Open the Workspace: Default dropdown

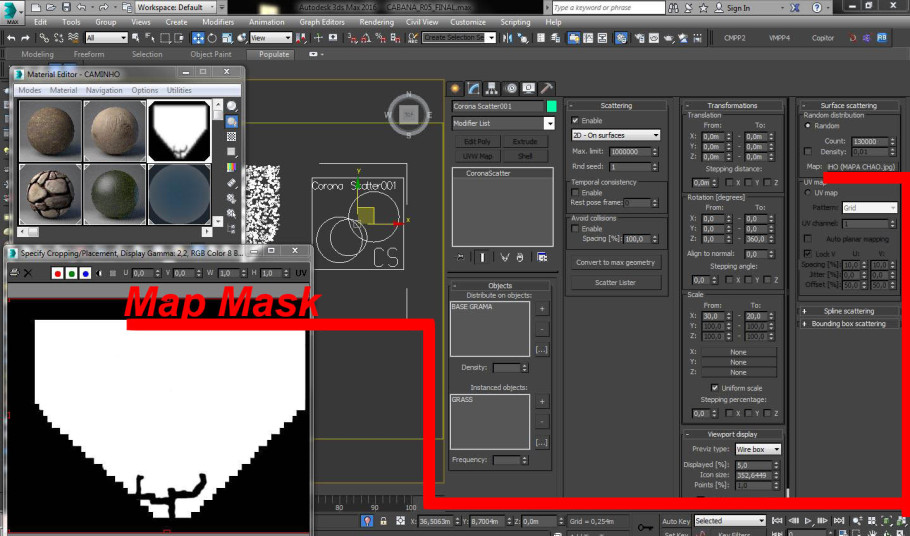pos(175,8)
